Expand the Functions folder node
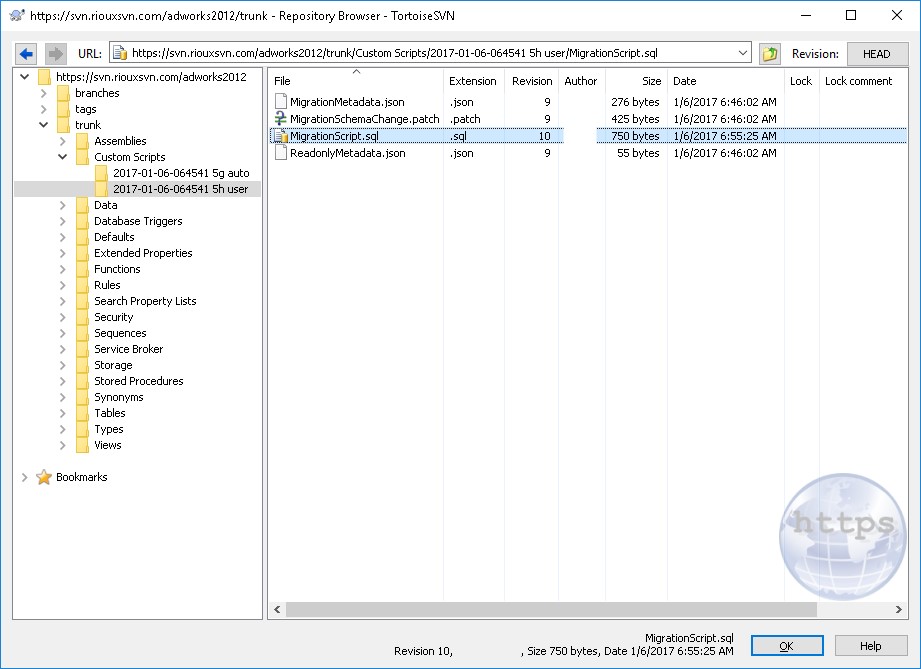 coord(62,269)
